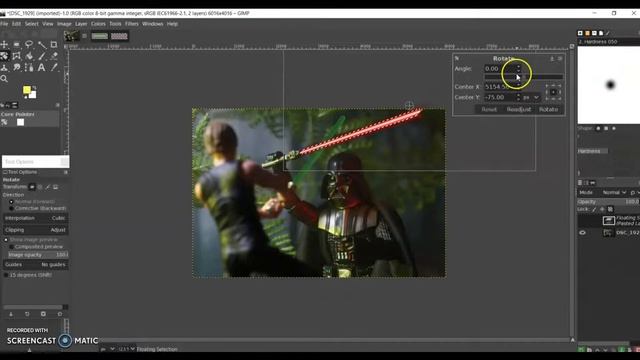Open px unit dropdown in Rotate dialog
The image size is (640, 360).
[531, 98]
